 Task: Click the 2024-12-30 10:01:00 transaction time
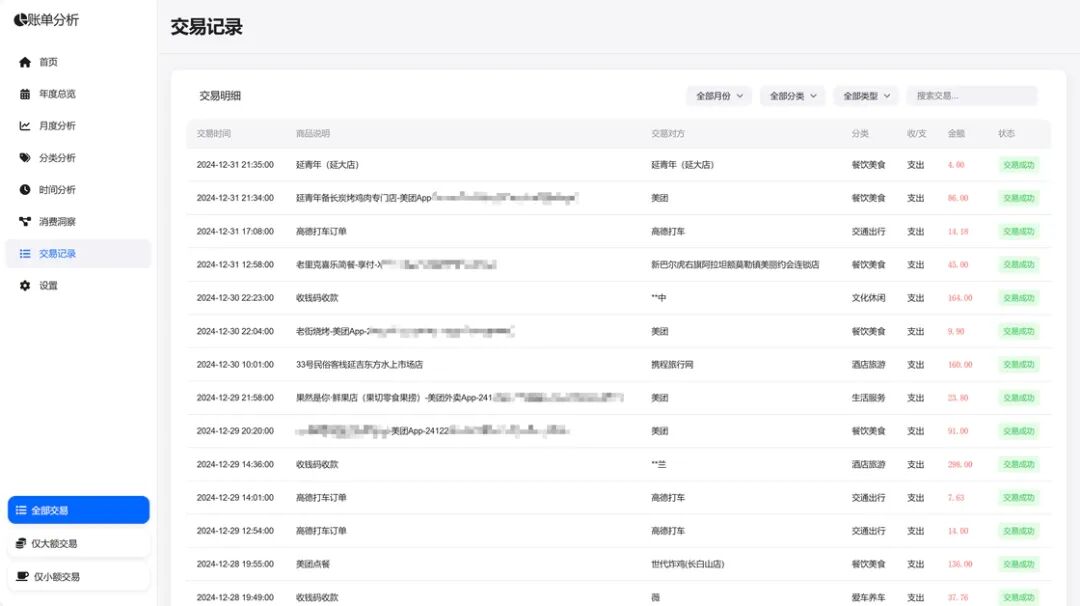tap(235, 364)
